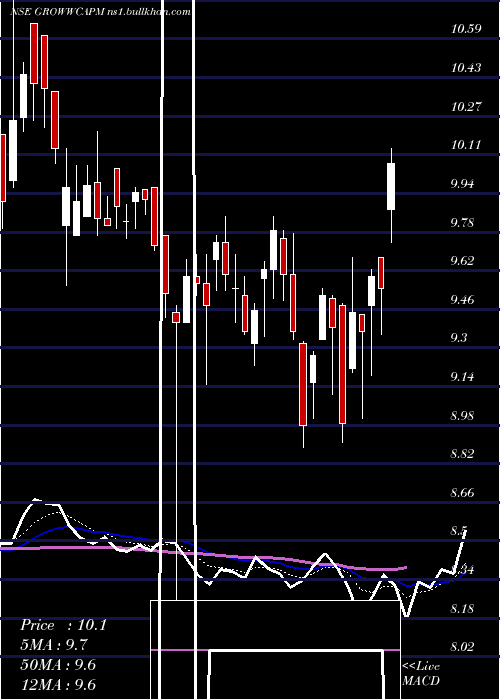Click the 50MA : 9.6 readout
500x700 pixels.
pyautogui.click(x=58, y=665)
